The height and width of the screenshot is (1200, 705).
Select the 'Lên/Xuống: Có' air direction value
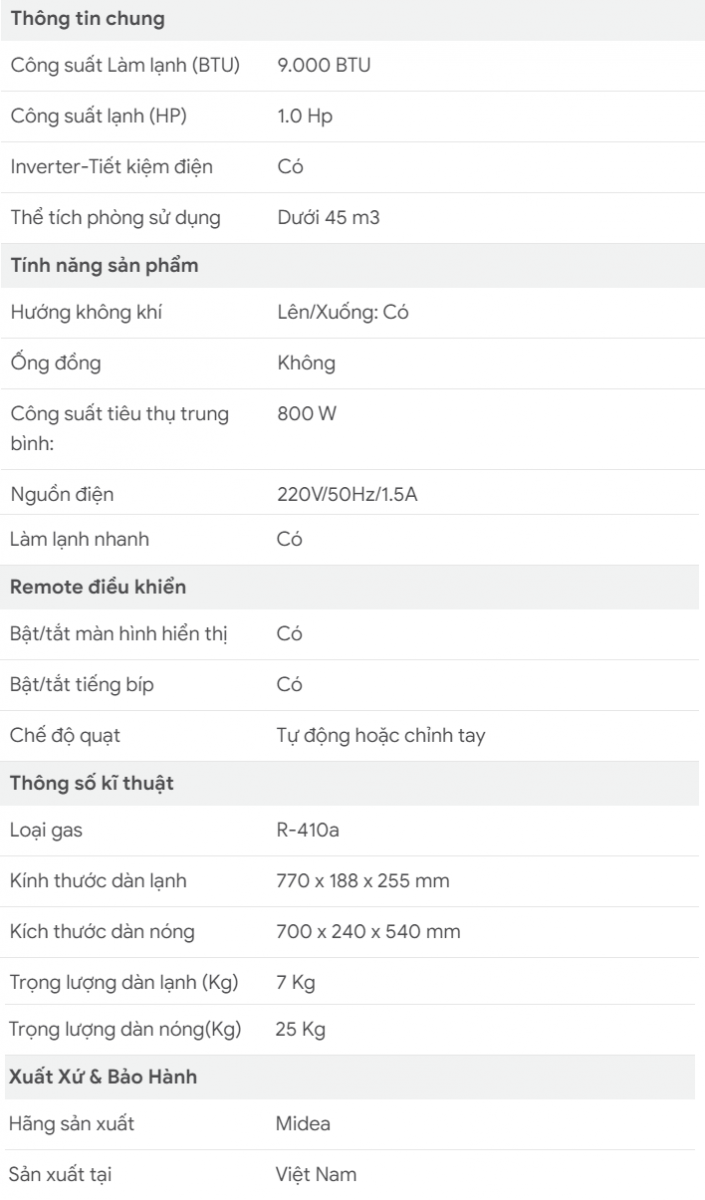(x=343, y=312)
